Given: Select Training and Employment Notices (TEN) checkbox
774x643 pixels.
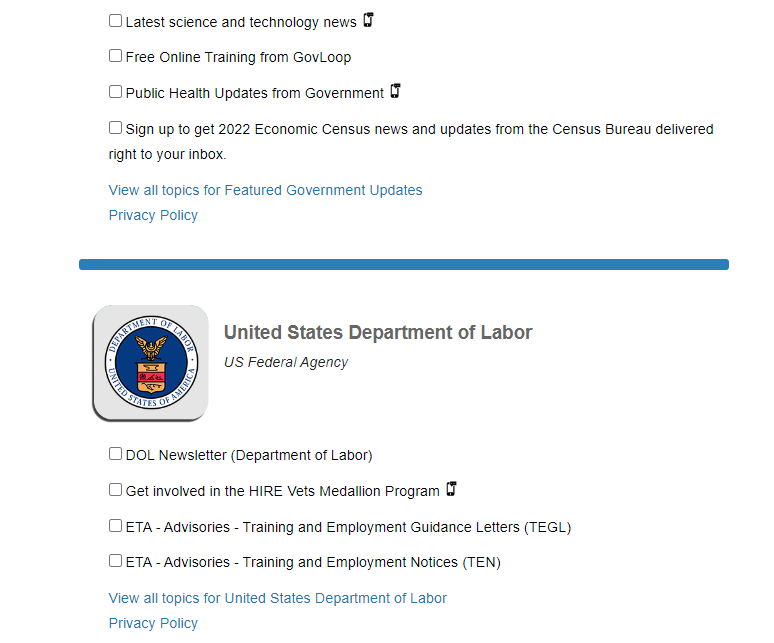Looking at the screenshot, I should (116, 561).
